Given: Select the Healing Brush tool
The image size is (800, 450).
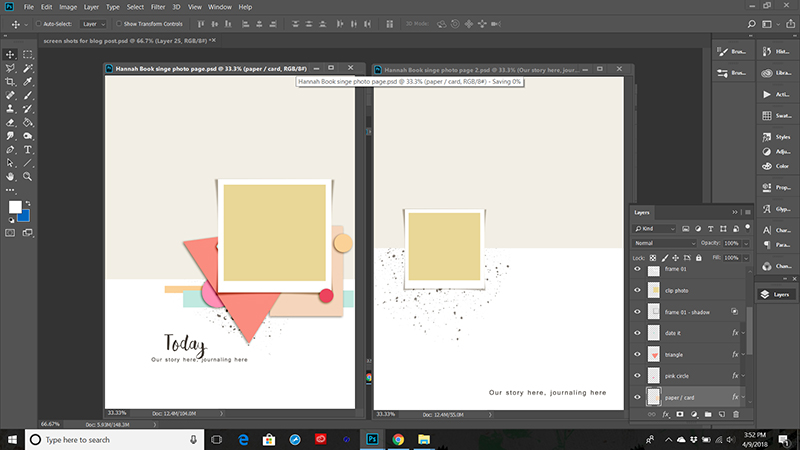Looking at the screenshot, I should pyautogui.click(x=10, y=95).
